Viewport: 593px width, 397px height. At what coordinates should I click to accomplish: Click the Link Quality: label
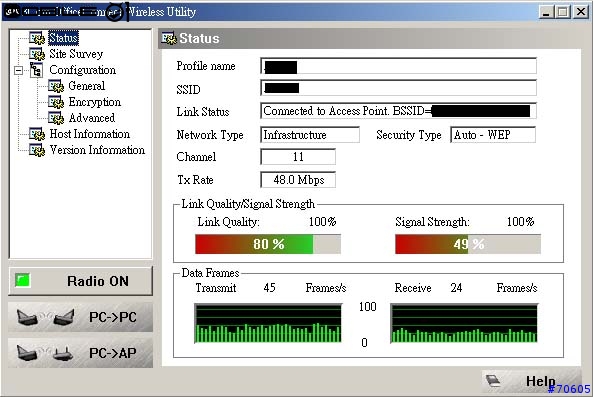point(228,222)
